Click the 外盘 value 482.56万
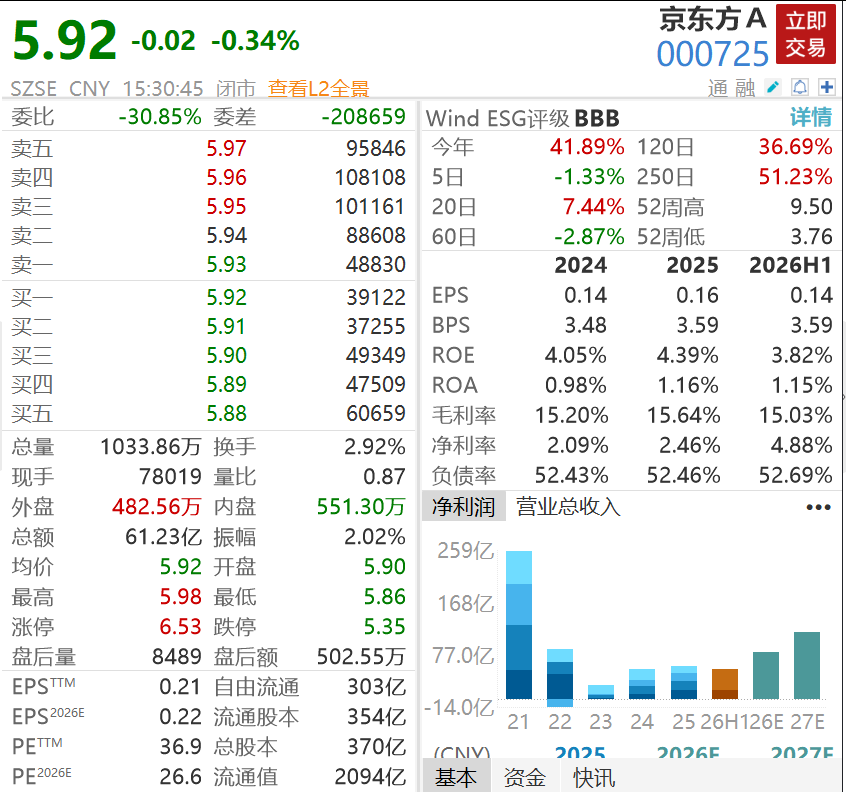The height and width of the screenshot is (792, 846). coord(157,507)
